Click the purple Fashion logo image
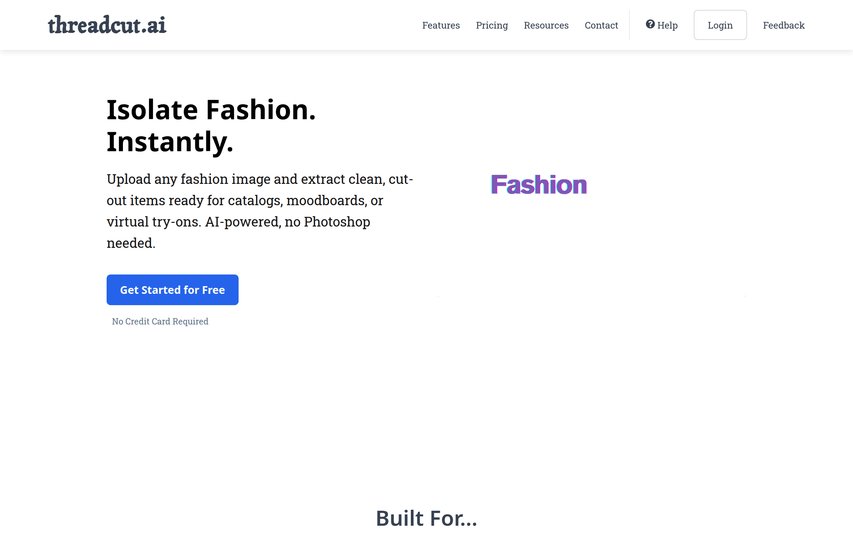Viewport: 853px width, 533px height. 539,185
